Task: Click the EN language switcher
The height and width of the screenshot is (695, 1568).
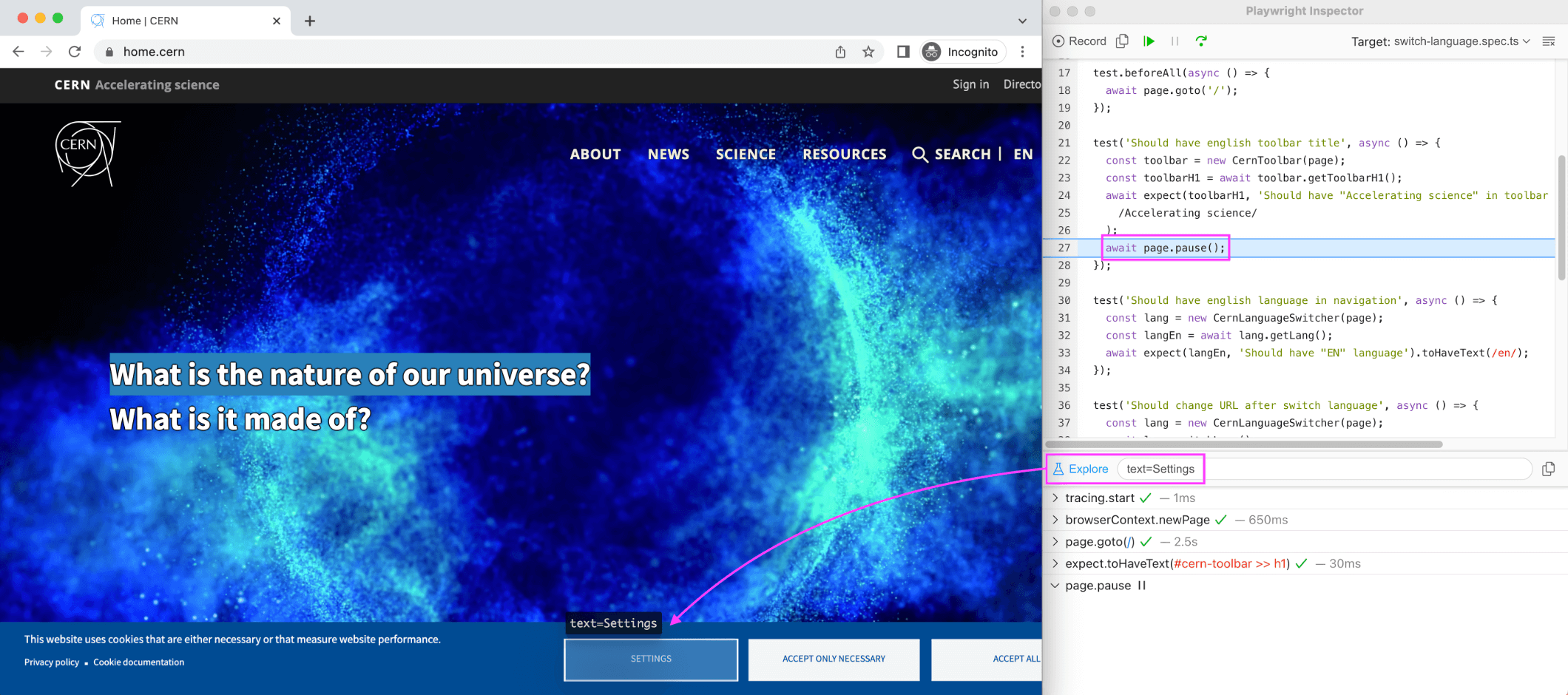Action: point(1023,154)
